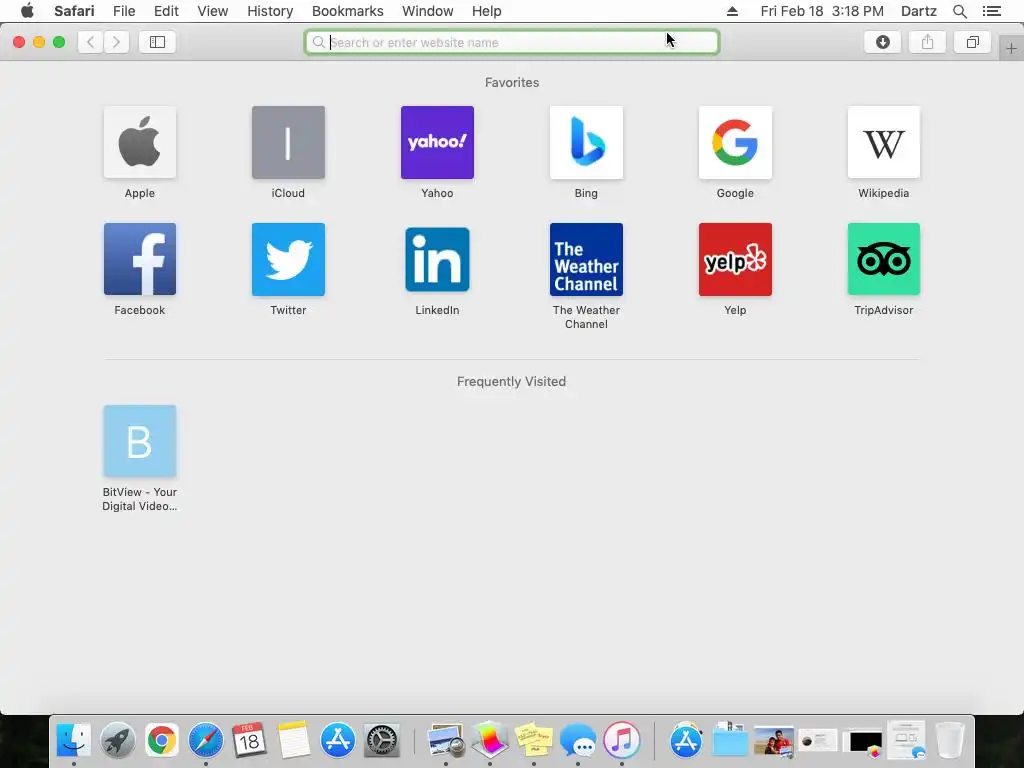Show downloads list in Safari toolbar
This screenshot has height=768, width=1024.
(882, 42)
